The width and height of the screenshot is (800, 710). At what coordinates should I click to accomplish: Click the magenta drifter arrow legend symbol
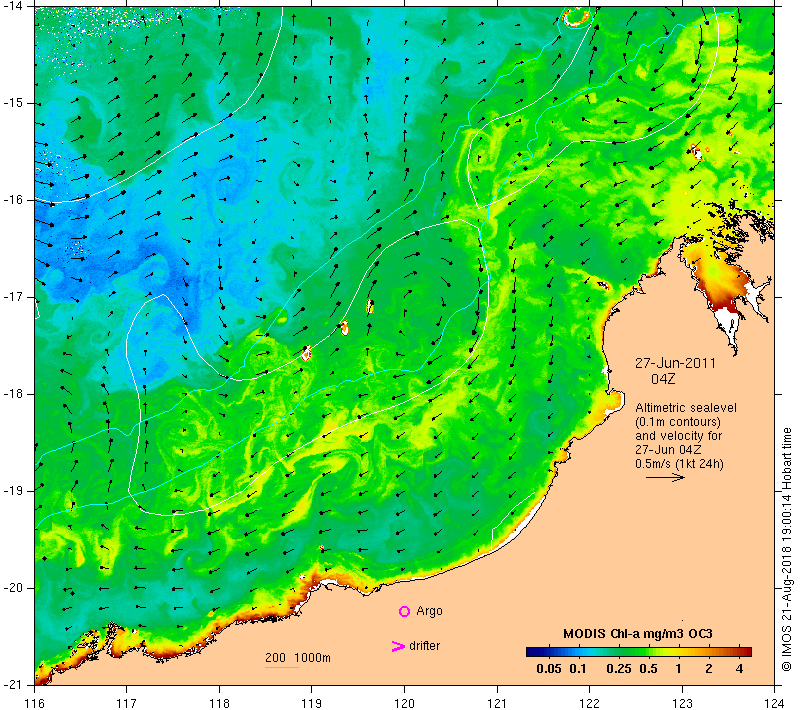[x=398, y=647]
